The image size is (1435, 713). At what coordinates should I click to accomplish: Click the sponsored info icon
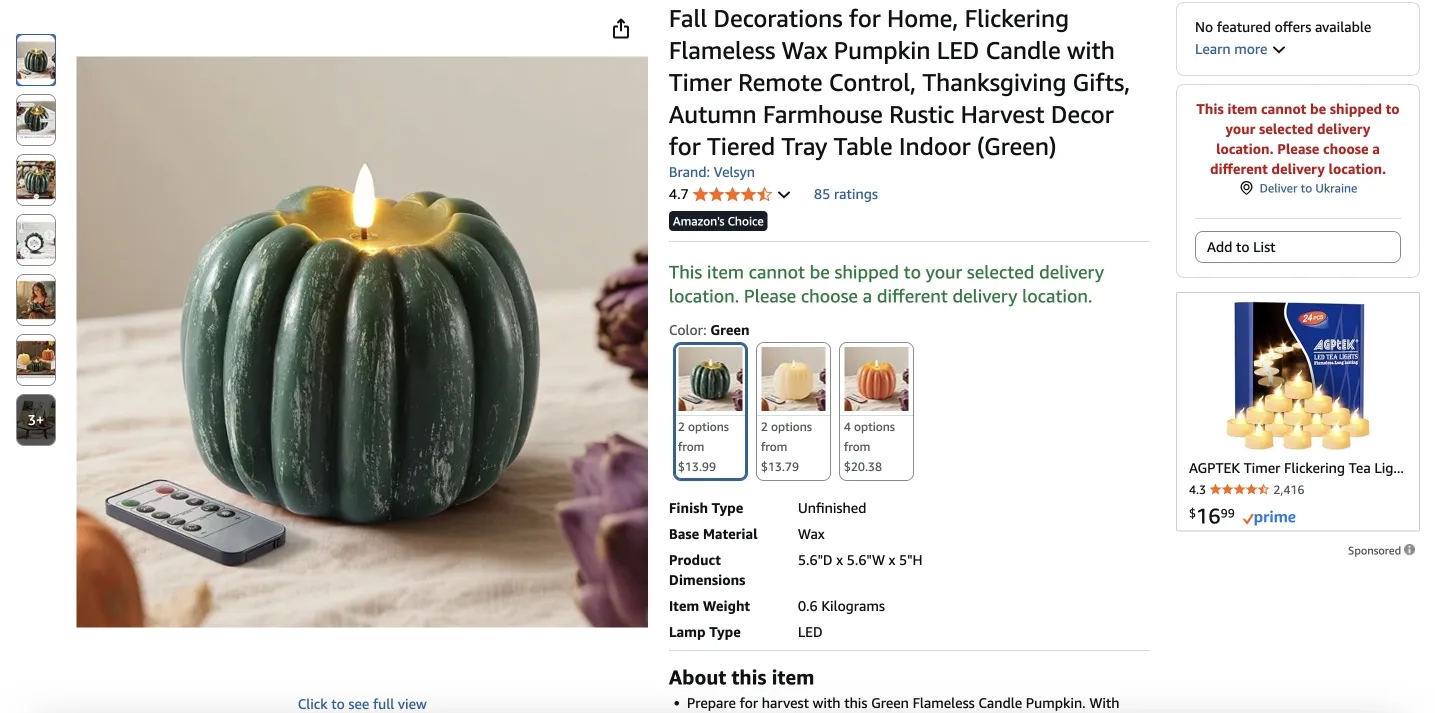tap(1409, 550)
